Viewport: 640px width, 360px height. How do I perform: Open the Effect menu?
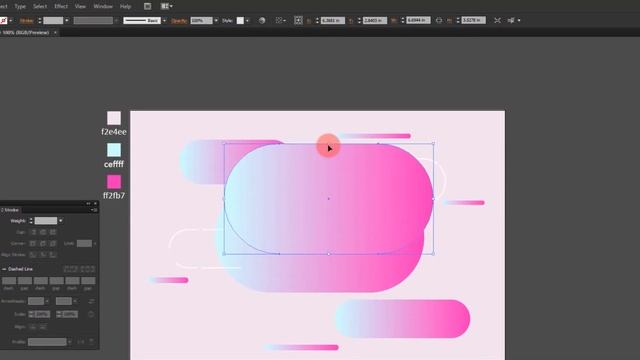point(61,7)
